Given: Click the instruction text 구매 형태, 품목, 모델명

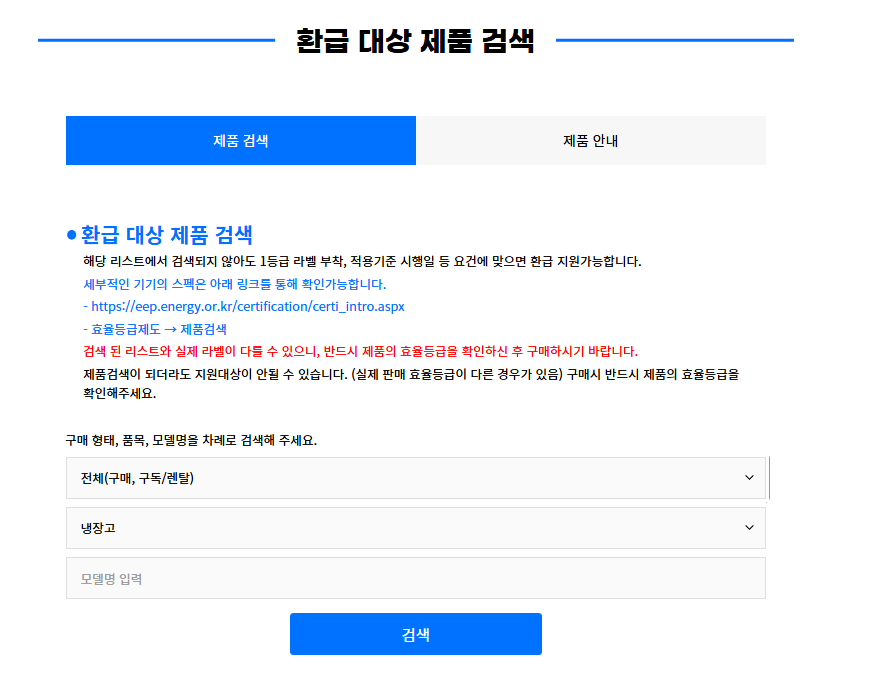Looking at the screenshot, I should point(190,440).
